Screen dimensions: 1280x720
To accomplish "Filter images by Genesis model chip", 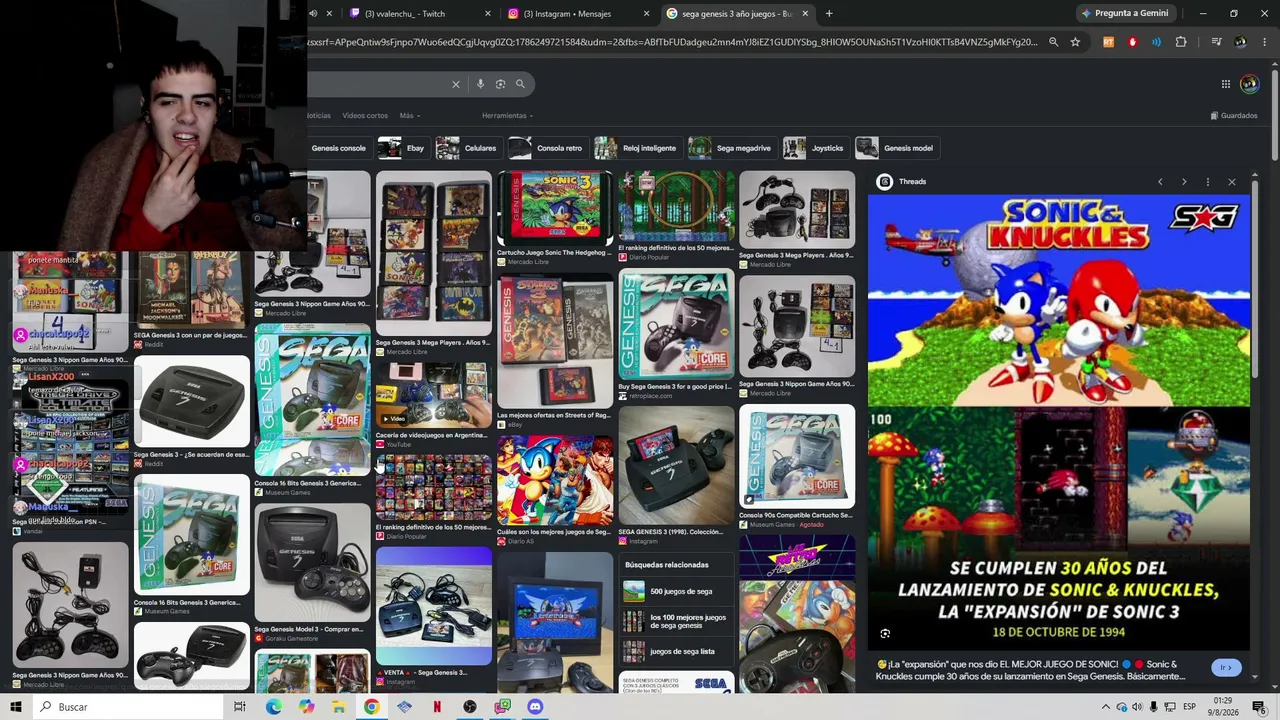I will point(896,148).
